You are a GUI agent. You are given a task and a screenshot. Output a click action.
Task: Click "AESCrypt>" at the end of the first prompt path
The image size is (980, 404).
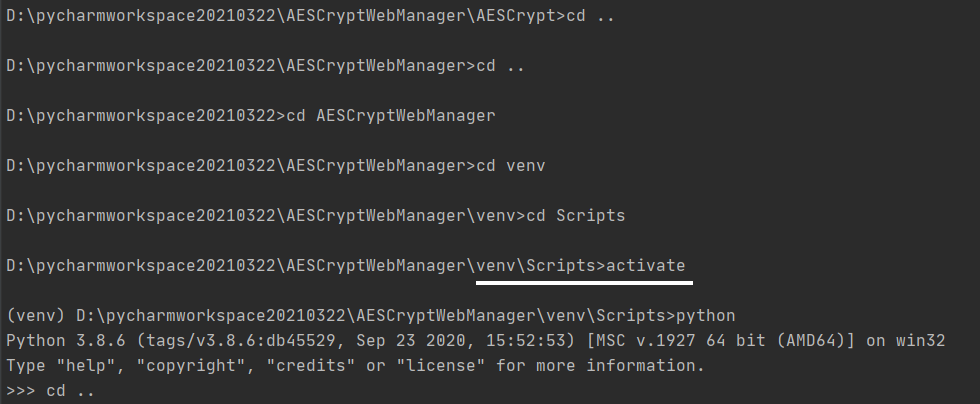pos(521,16)
